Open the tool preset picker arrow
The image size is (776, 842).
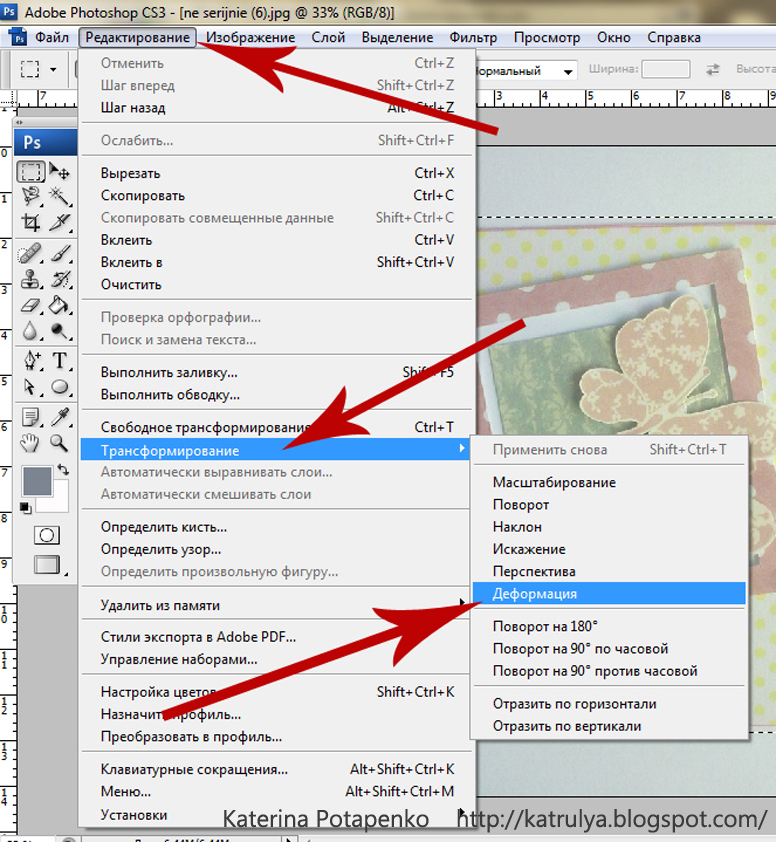(53, 69)
